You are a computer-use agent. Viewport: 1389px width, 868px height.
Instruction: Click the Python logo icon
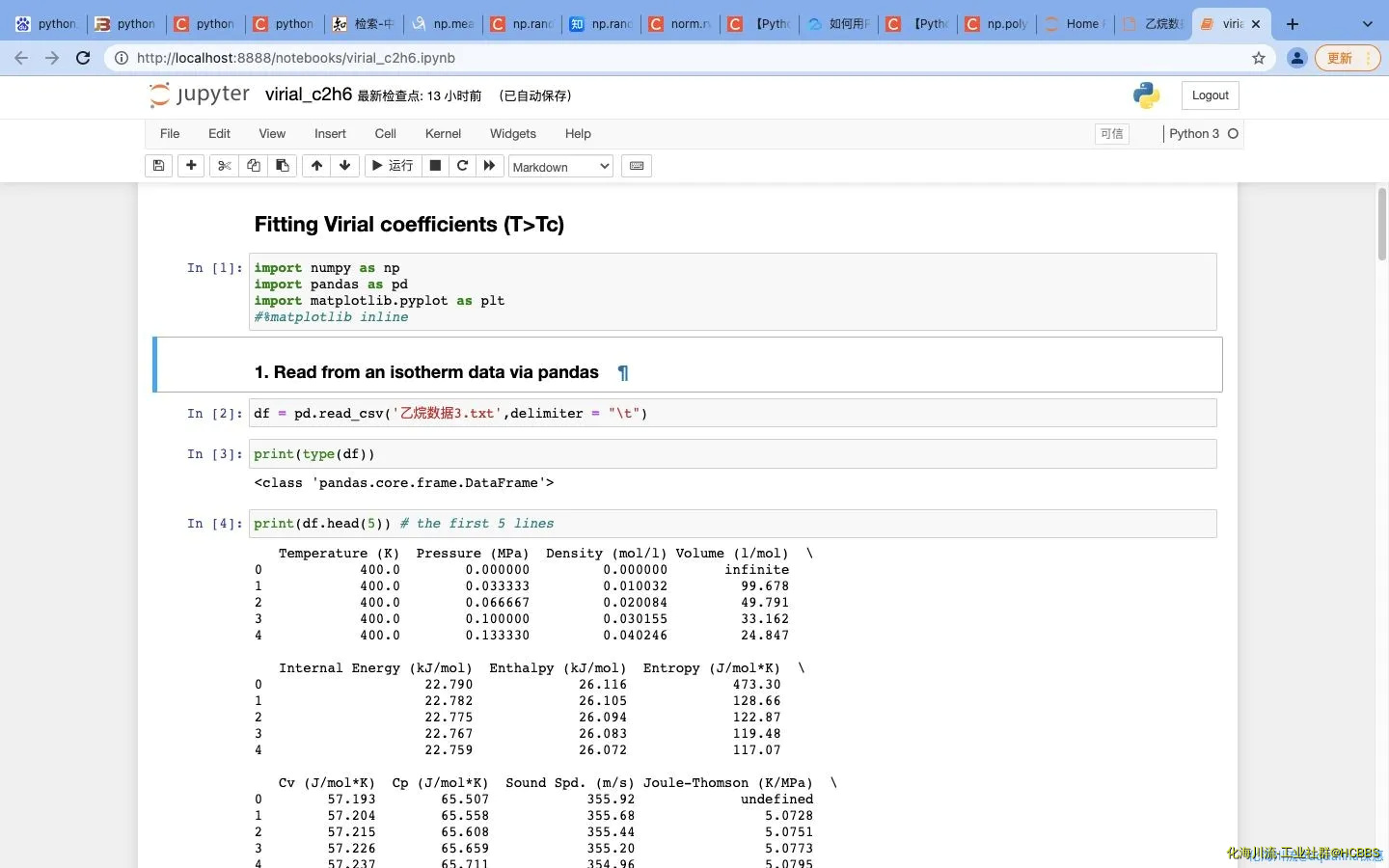[x=1146, y=95]
